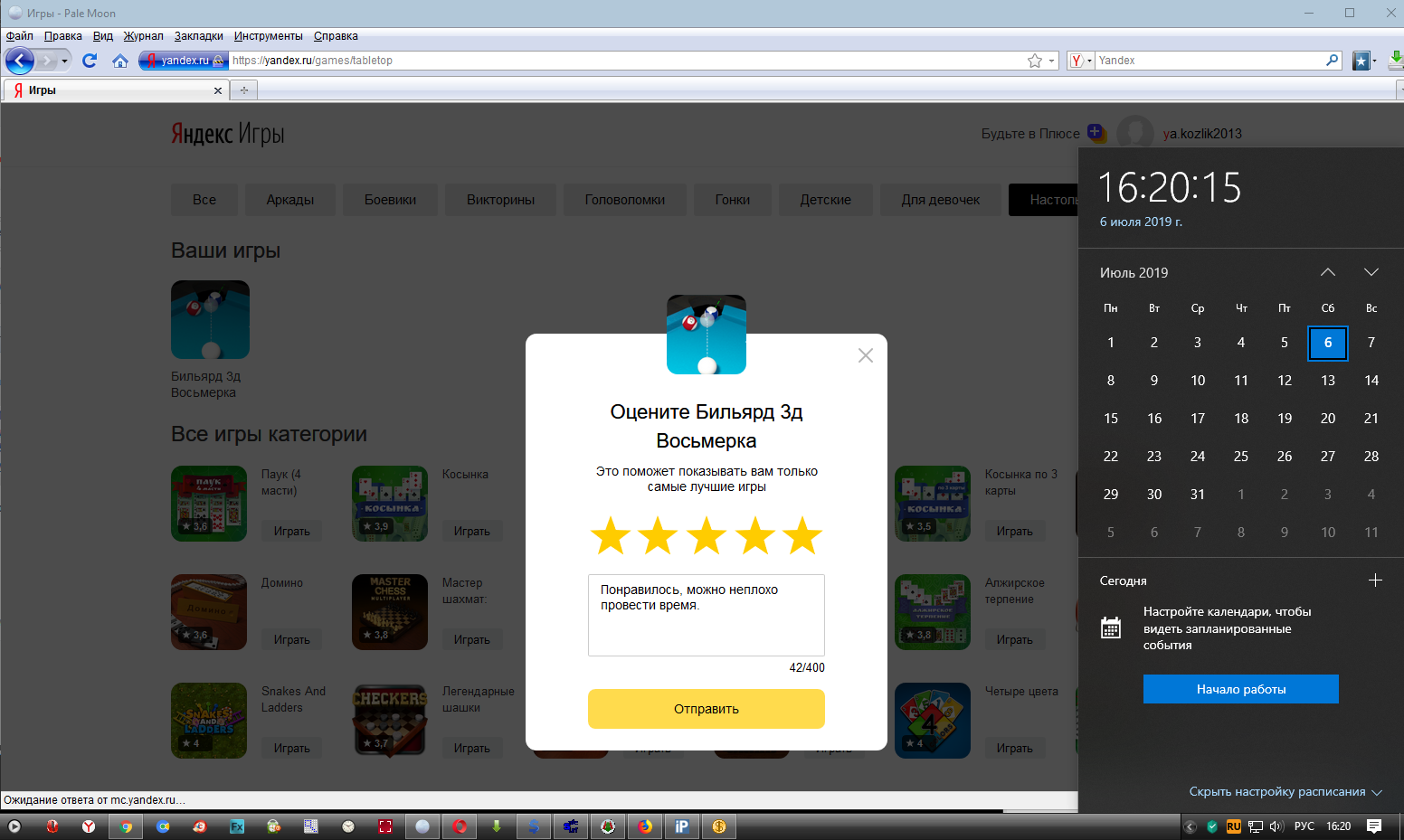Open the Yandex search engine selector dropdown
Viewport: 1404px width, 840px height.
1081,61
